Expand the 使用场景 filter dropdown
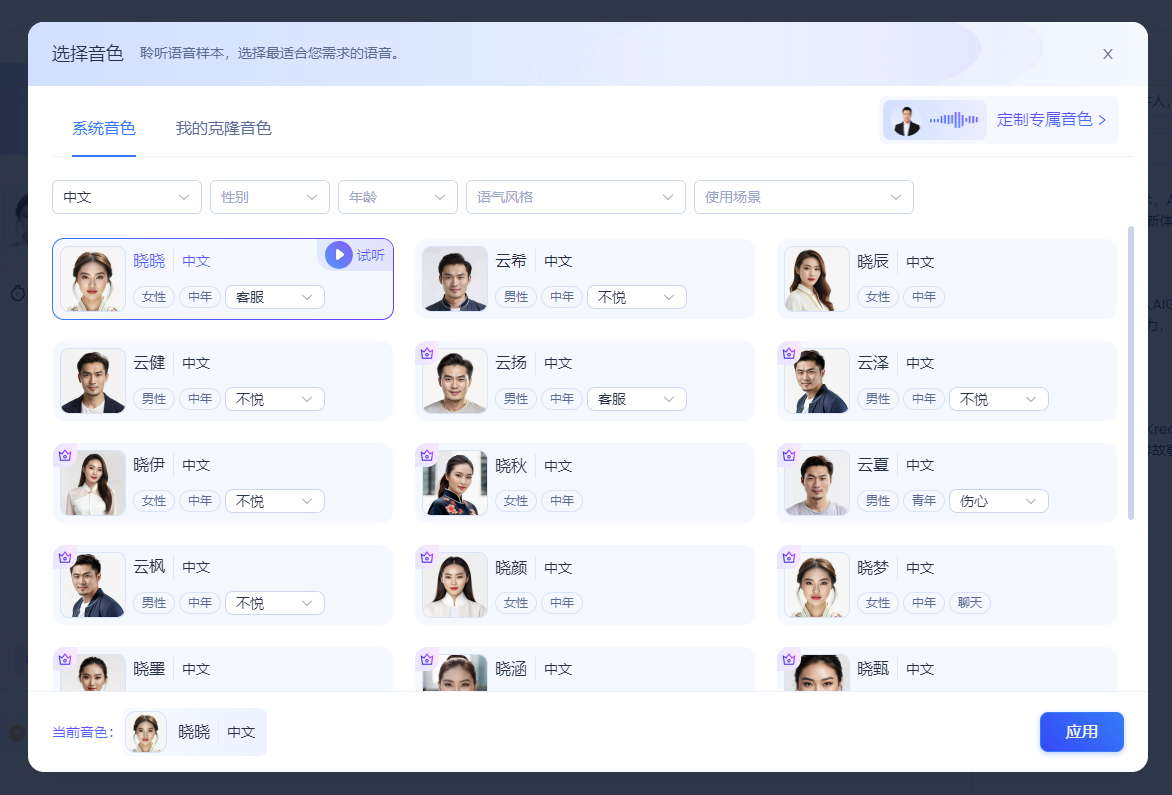 click(803, 197)
